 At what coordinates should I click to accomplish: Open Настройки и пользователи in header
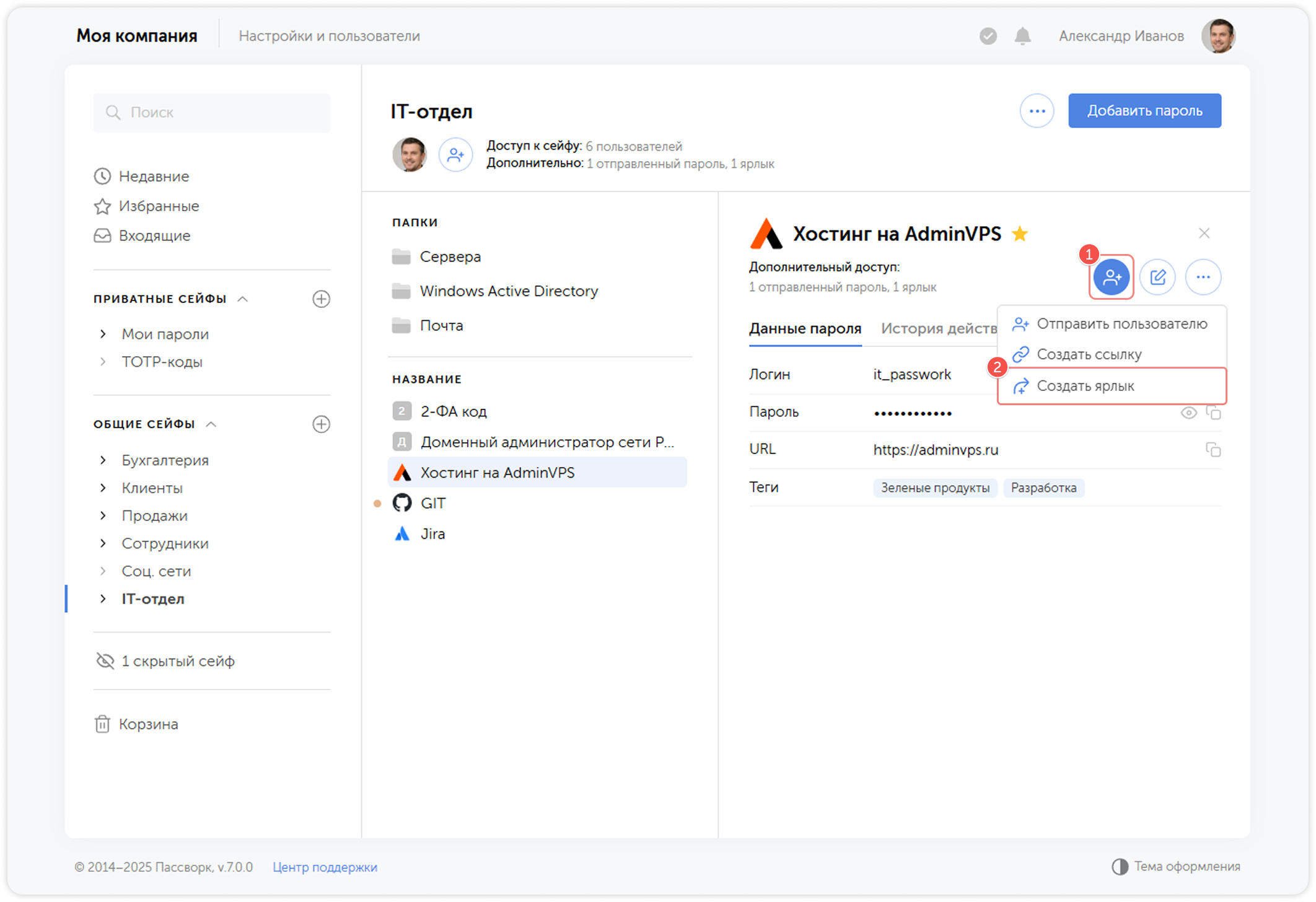(x=330, y=37)
